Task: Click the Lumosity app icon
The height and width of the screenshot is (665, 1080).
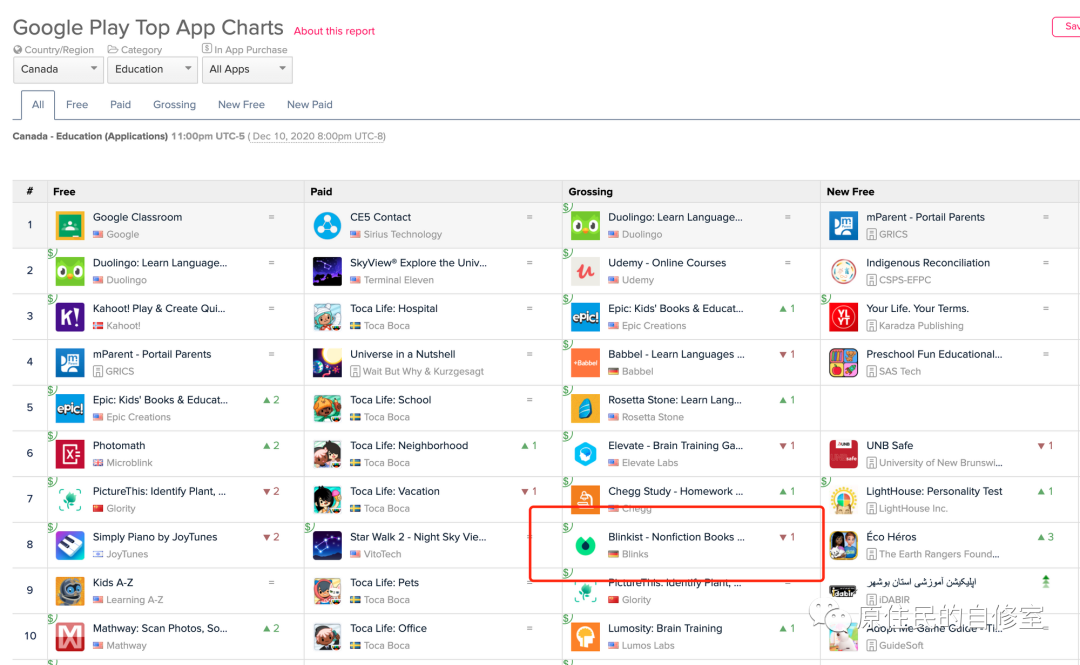Action: pyautogui.click(x=585, y=637)
